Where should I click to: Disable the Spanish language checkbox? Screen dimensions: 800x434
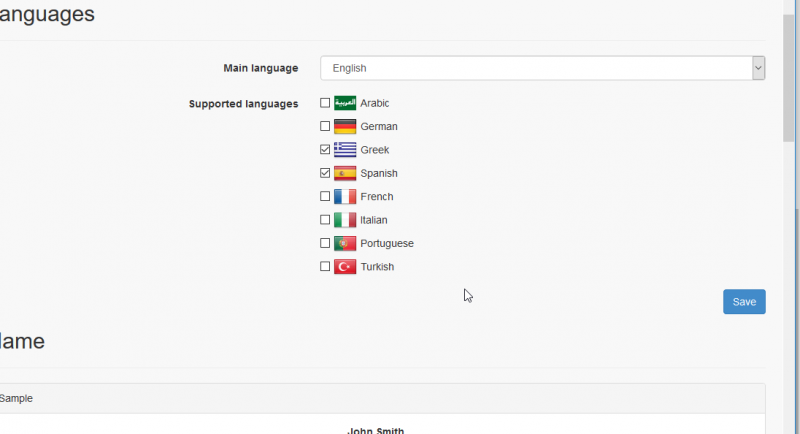point(325,173)
